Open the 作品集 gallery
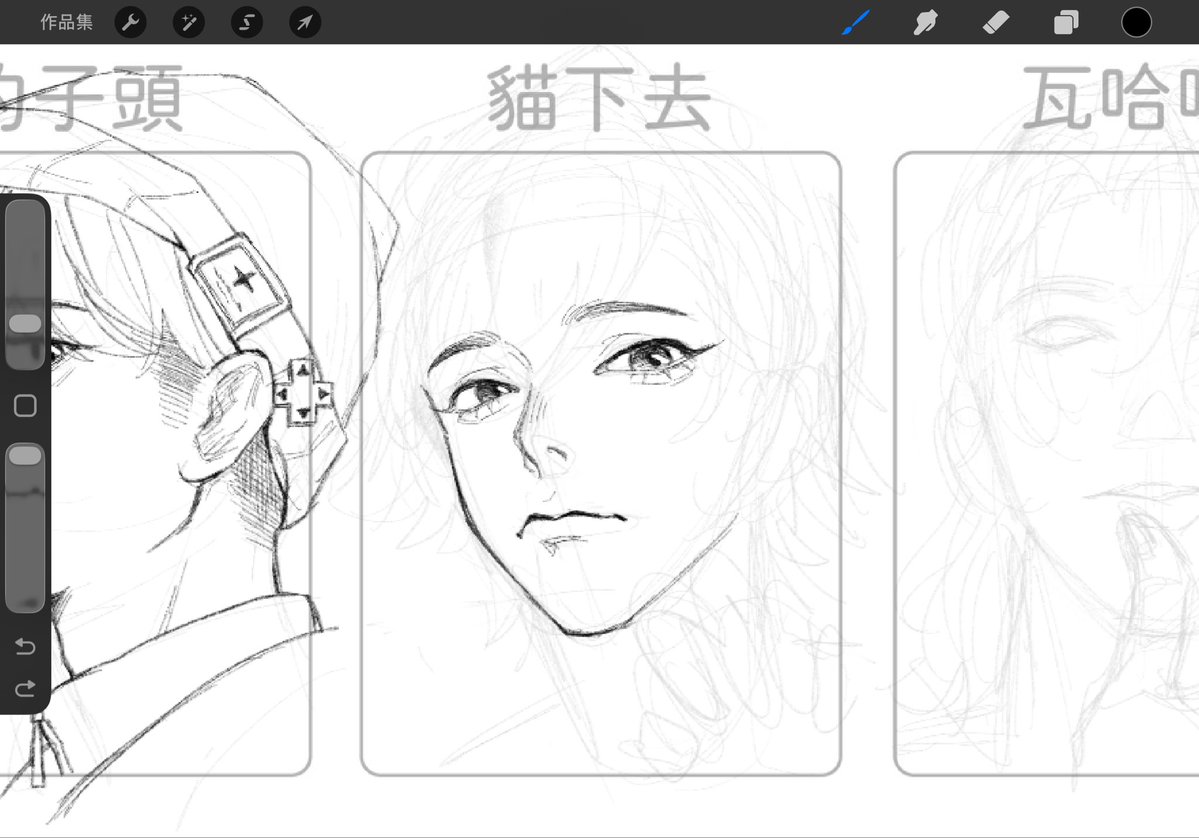 point(67,22)
